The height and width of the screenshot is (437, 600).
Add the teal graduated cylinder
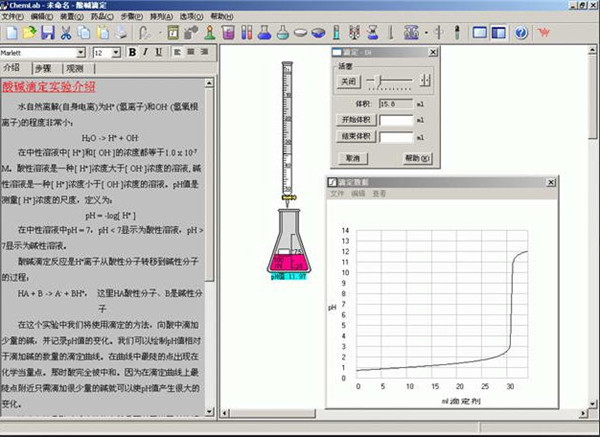tap(336, 33)
